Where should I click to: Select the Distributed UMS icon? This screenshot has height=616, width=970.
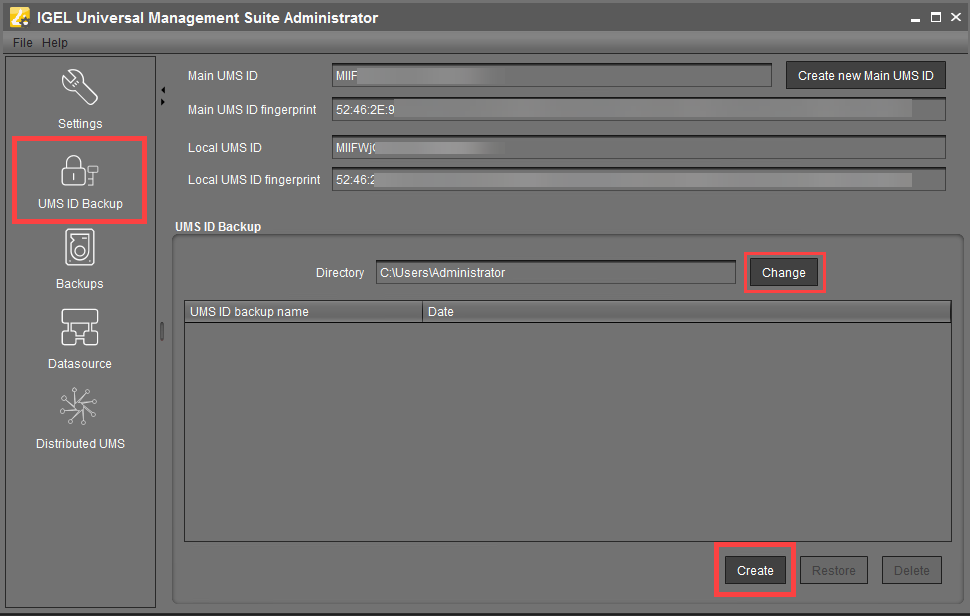point(79,409)
